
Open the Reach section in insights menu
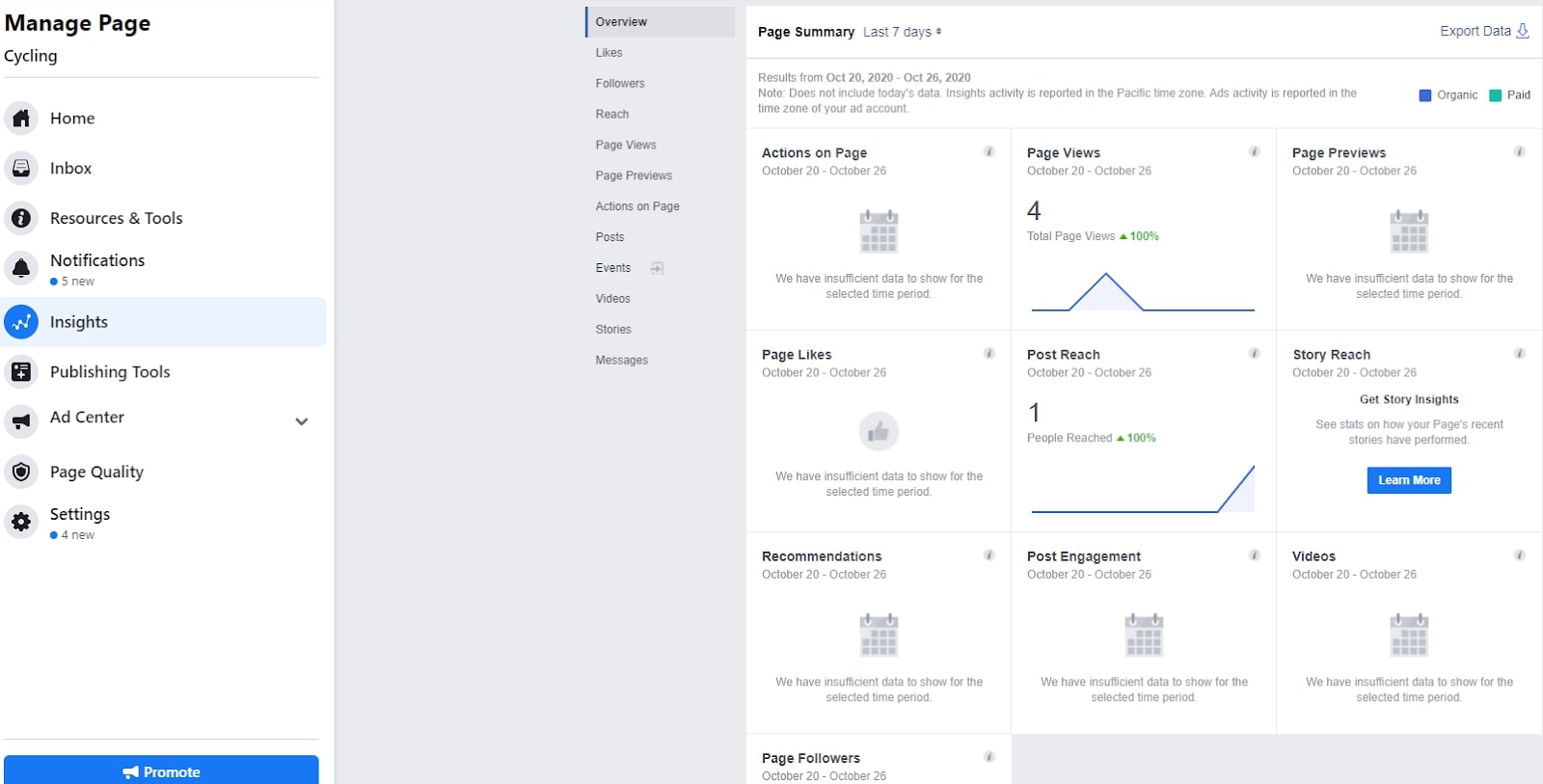tap(612, 114)
